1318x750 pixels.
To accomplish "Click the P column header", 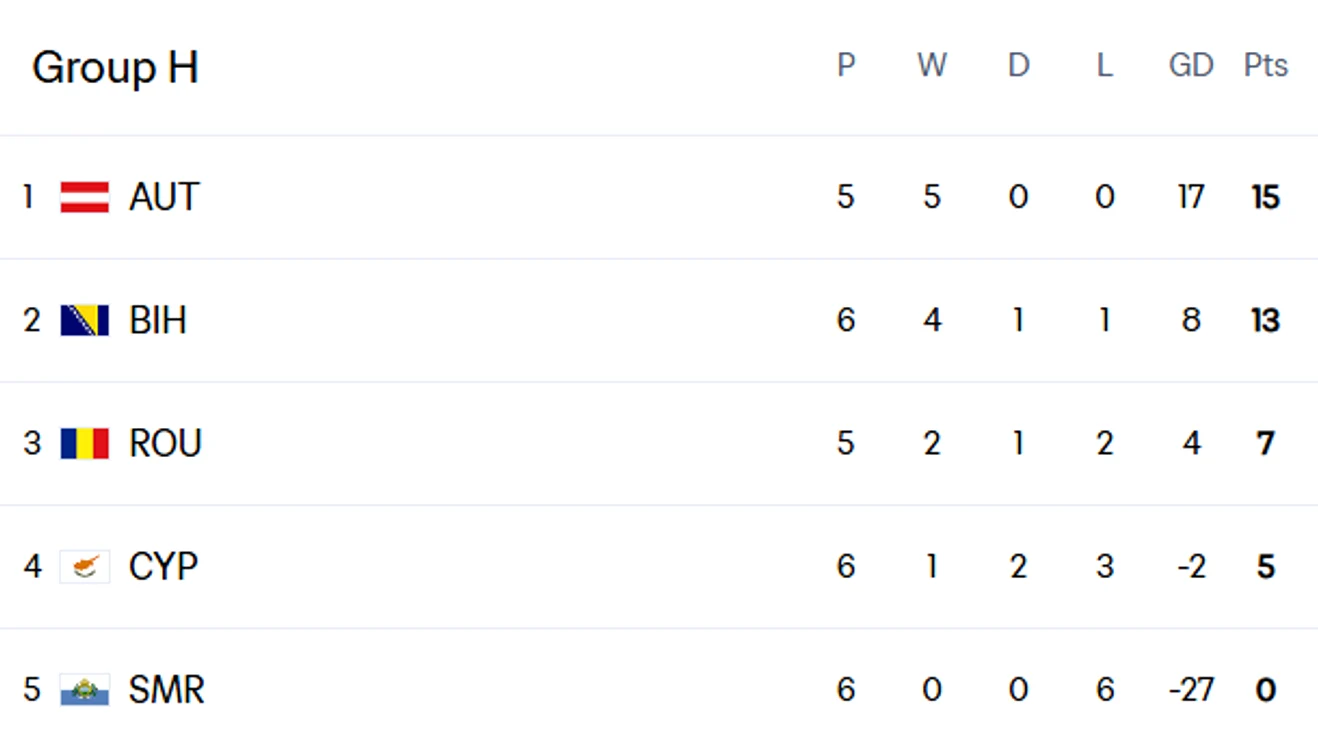I will 846,66.
